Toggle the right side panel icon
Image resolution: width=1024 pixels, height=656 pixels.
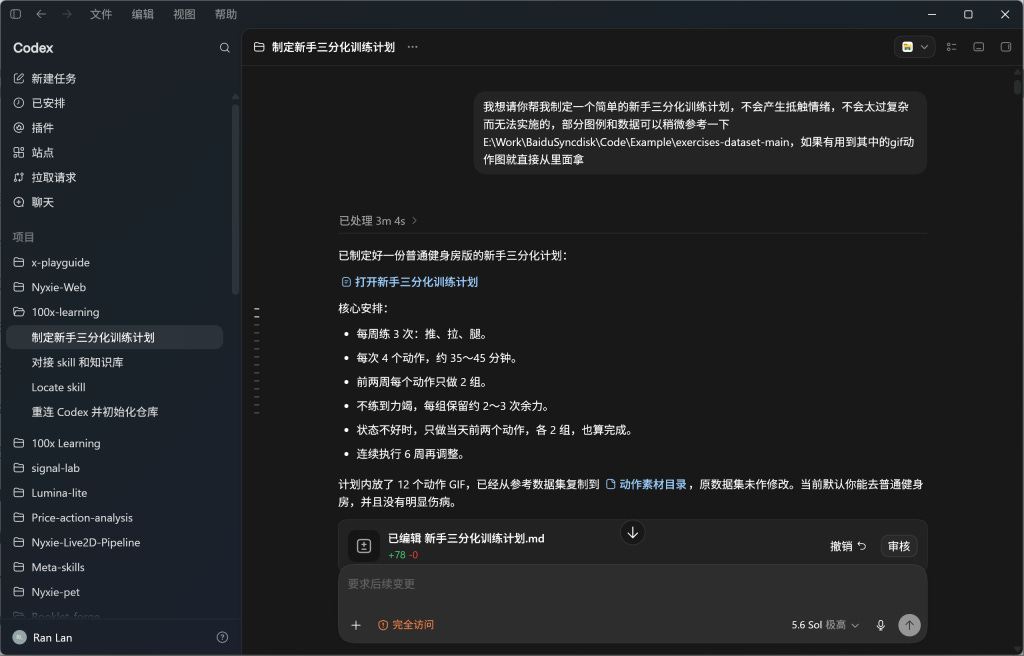[x=1006, y=47]
